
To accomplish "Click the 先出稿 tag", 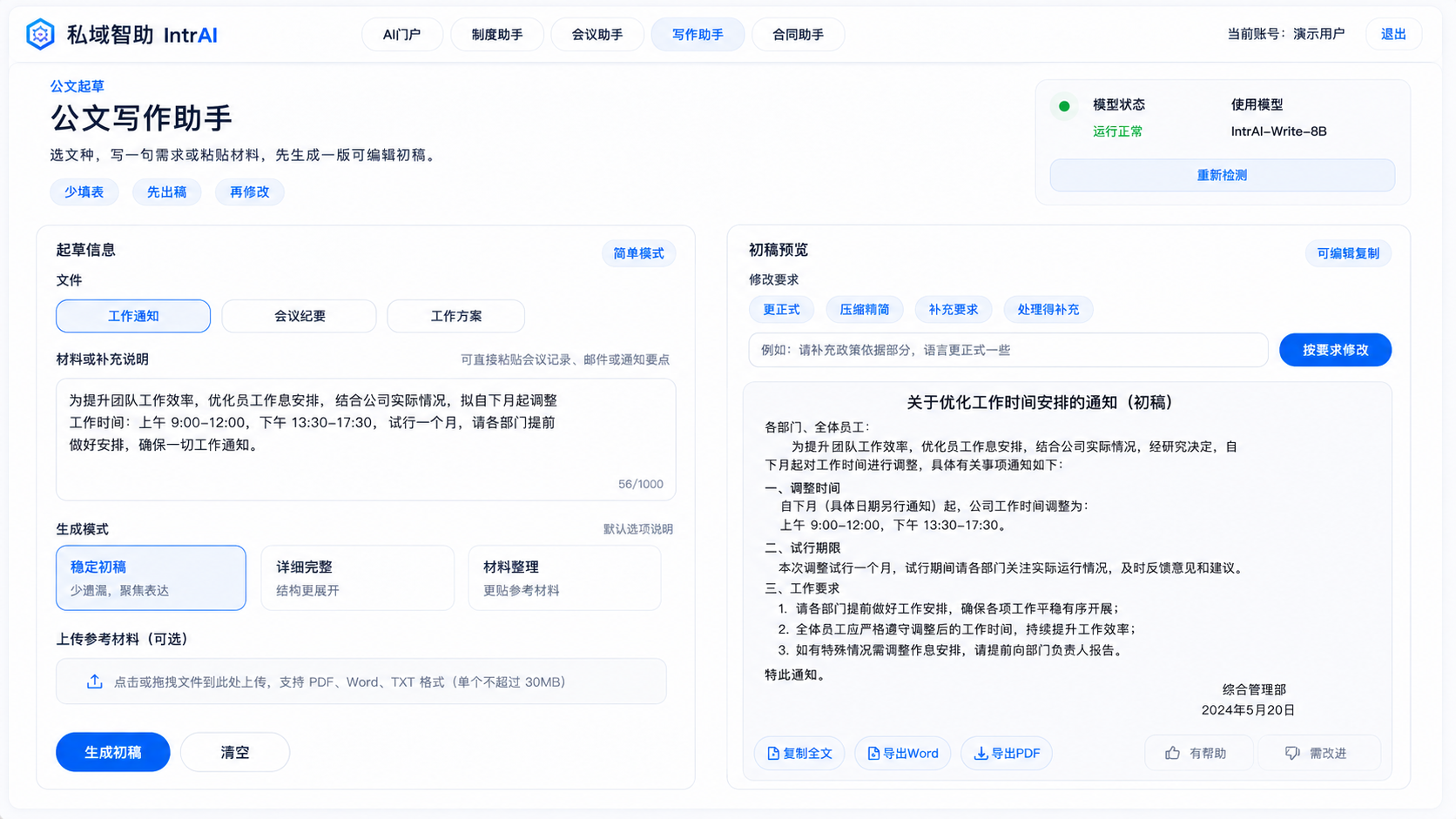I will 166,191.
